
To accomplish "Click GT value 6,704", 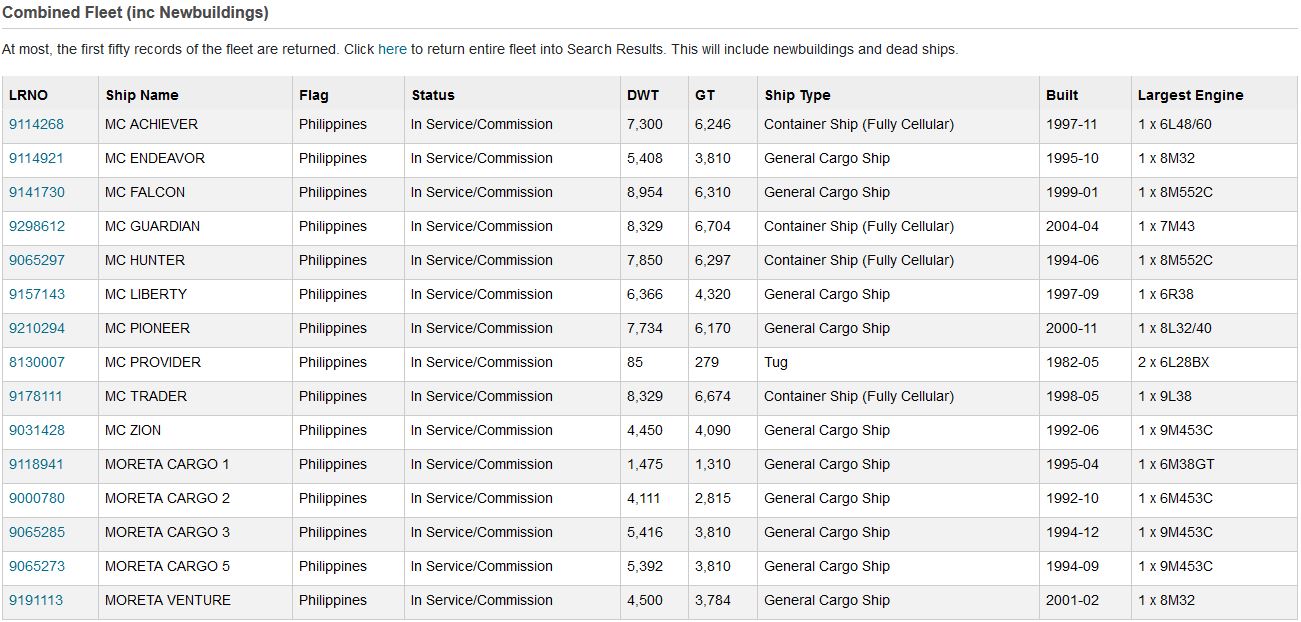I will coord(713,226).
